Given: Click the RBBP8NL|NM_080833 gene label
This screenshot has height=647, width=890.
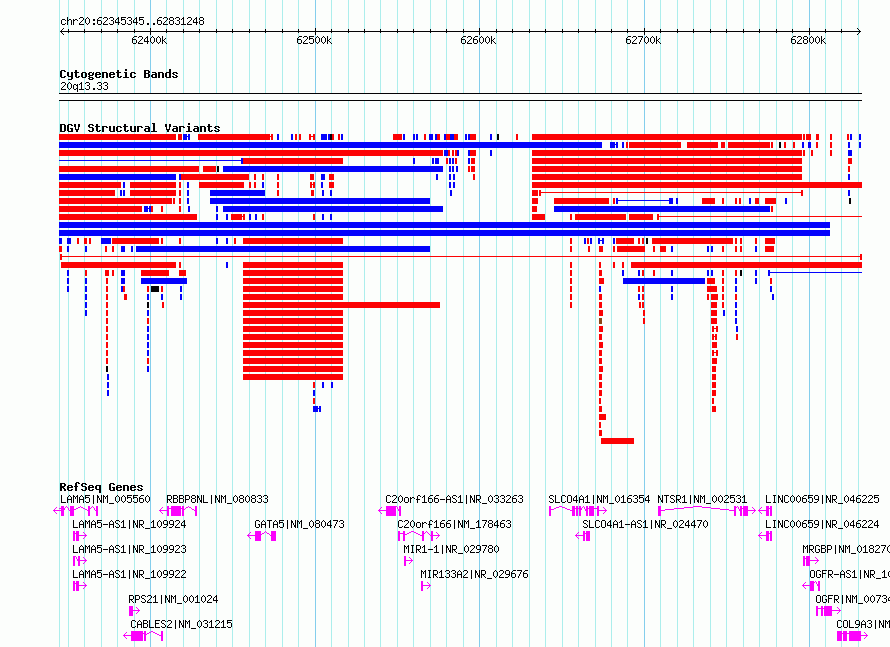Looking at the screenshot, I should point(217,499).
